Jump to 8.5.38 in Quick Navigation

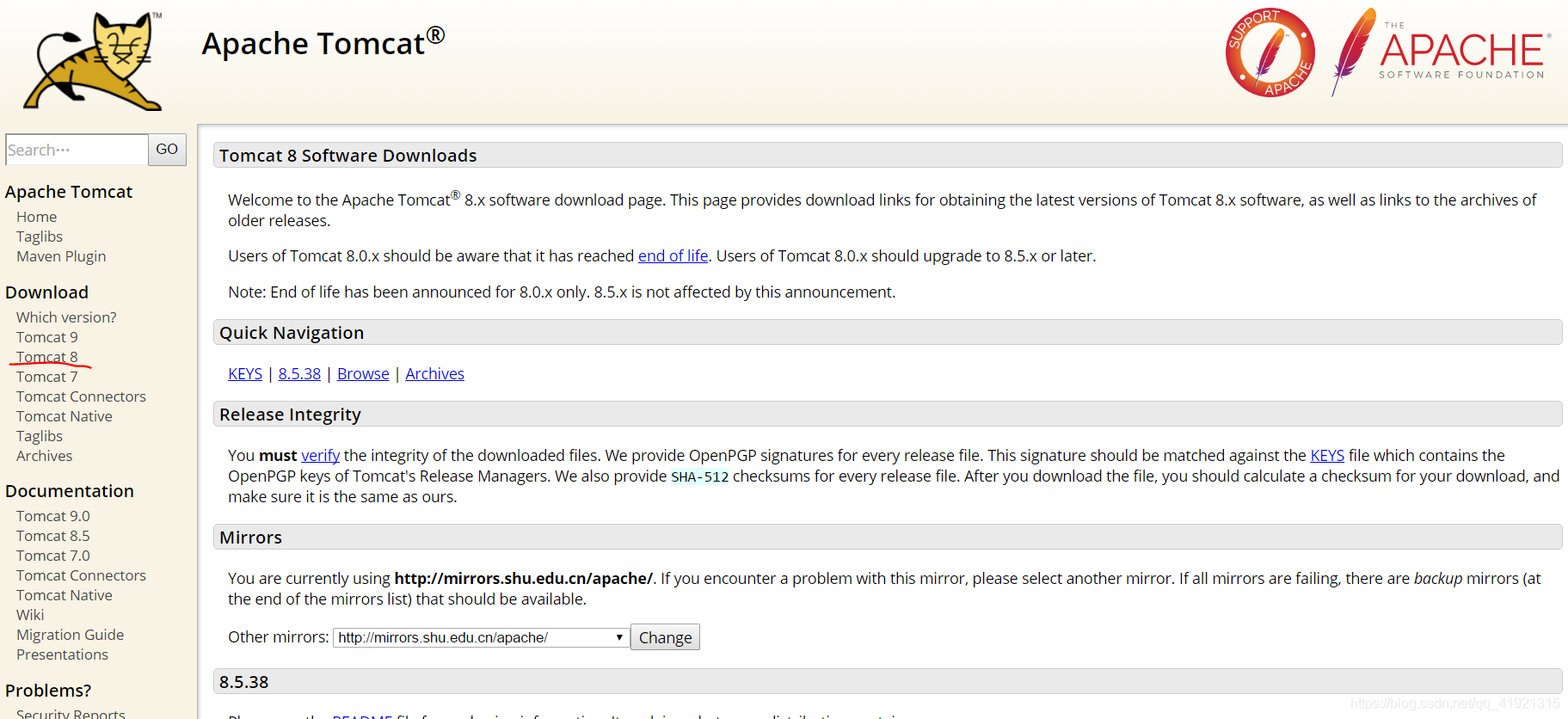tap(299, 374)
